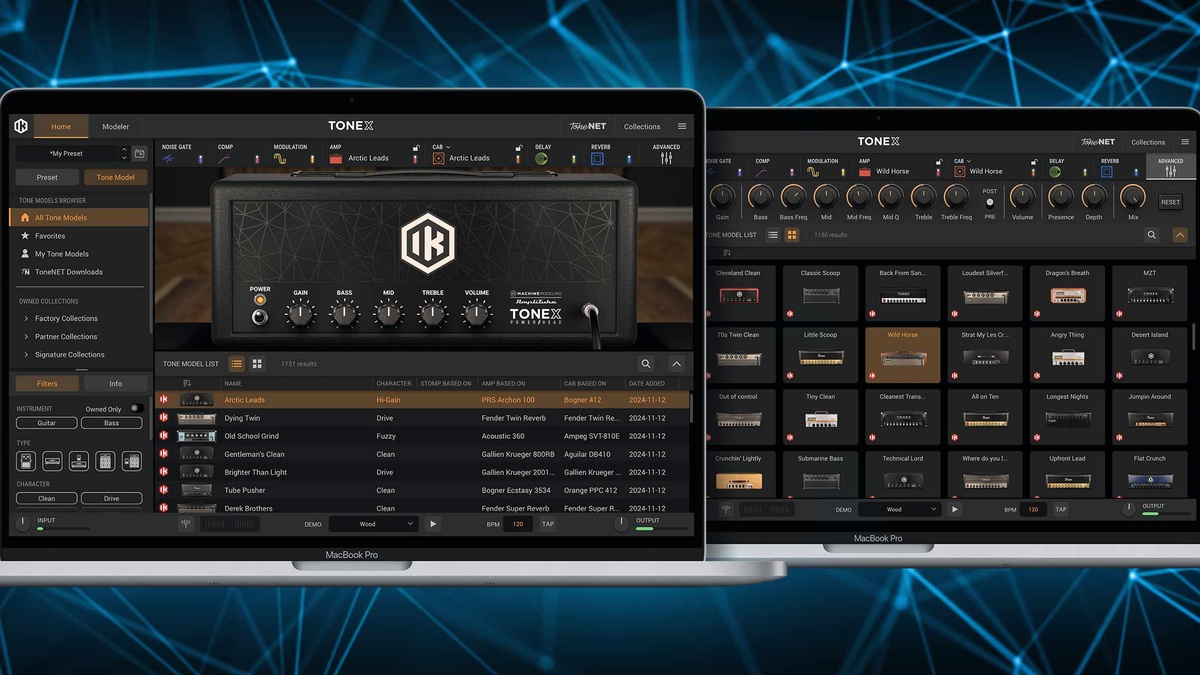The width and height of the screenshot is (1200, 675).
Task: Click sort icon above tone list, left laptop
Action: 187,383
